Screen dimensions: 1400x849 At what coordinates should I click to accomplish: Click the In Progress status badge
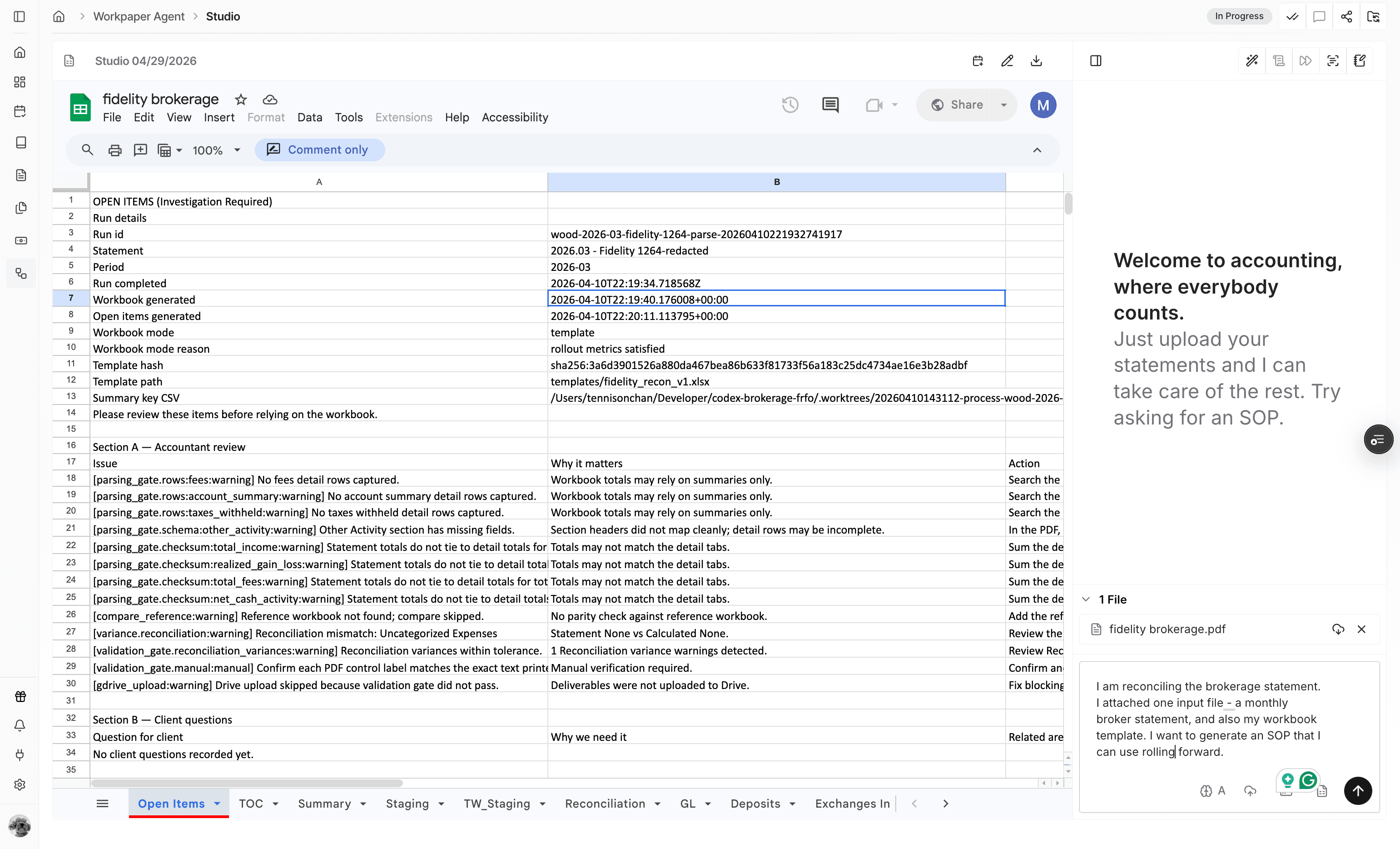click(1239, 16)
